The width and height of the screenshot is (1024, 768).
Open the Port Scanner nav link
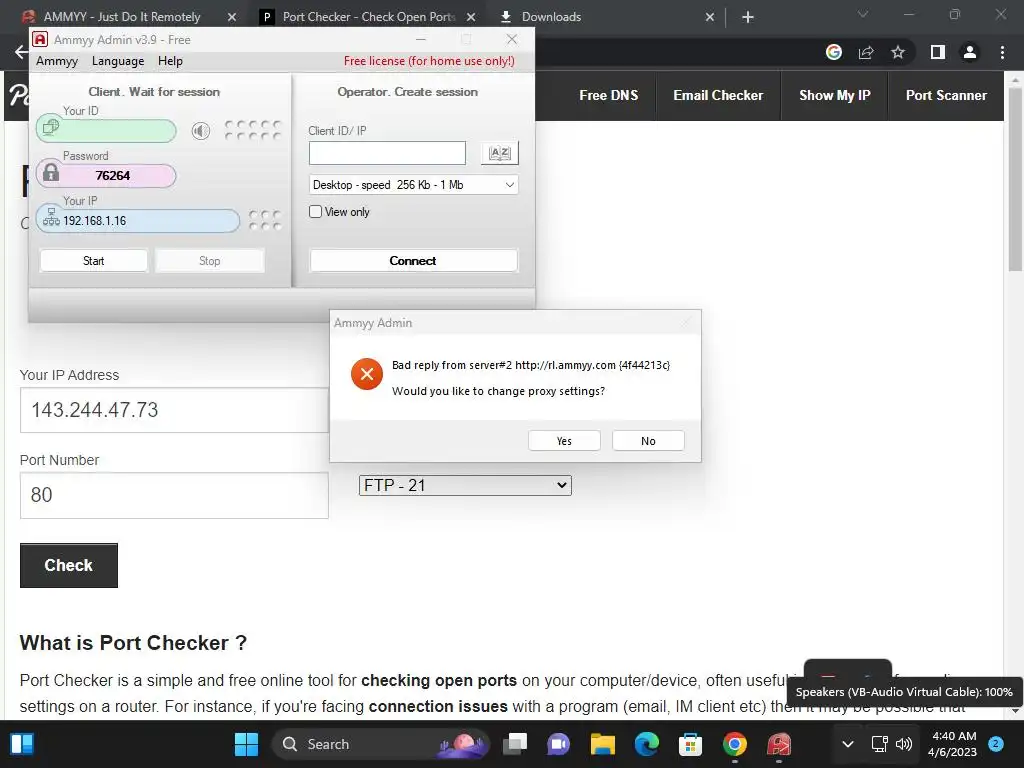[x=946, y=95]
